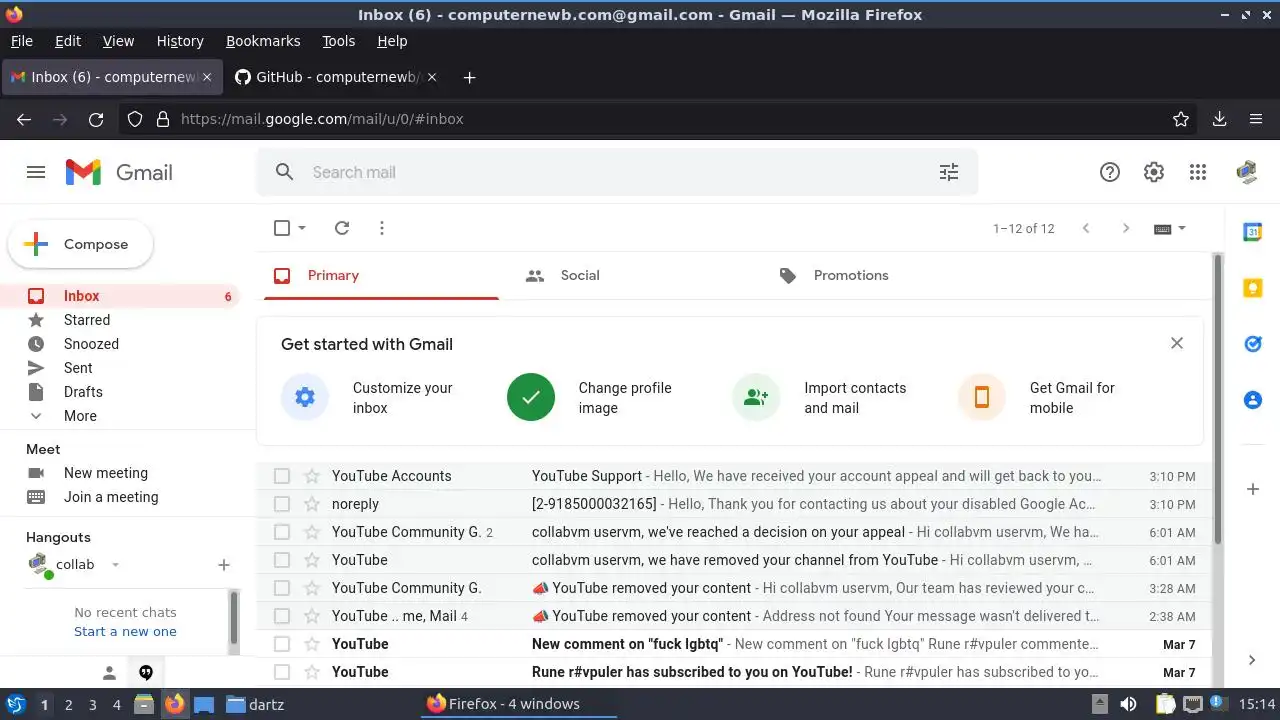Select the YouTube Accounts email checkbox
1280x720 pixels.
(282, 476)
